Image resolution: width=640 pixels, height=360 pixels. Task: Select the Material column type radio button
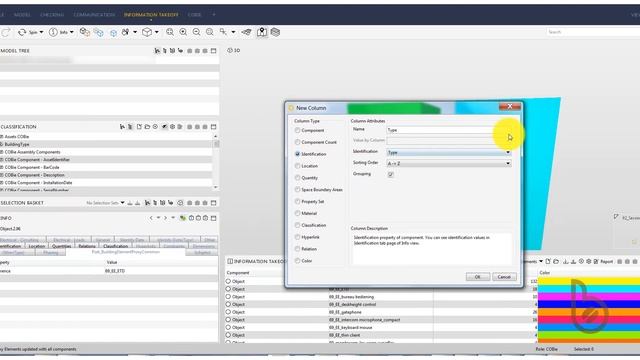(x=297, y=213)
